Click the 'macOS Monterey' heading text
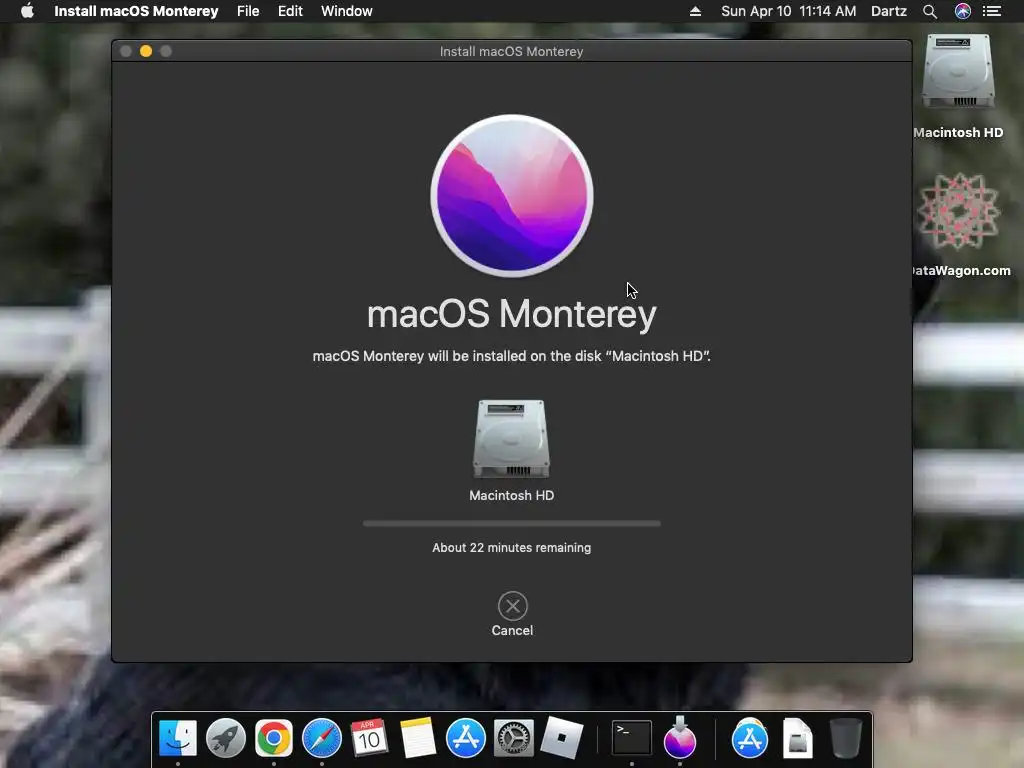Viewport: 1024px width, 768px height. click(512, 314)
